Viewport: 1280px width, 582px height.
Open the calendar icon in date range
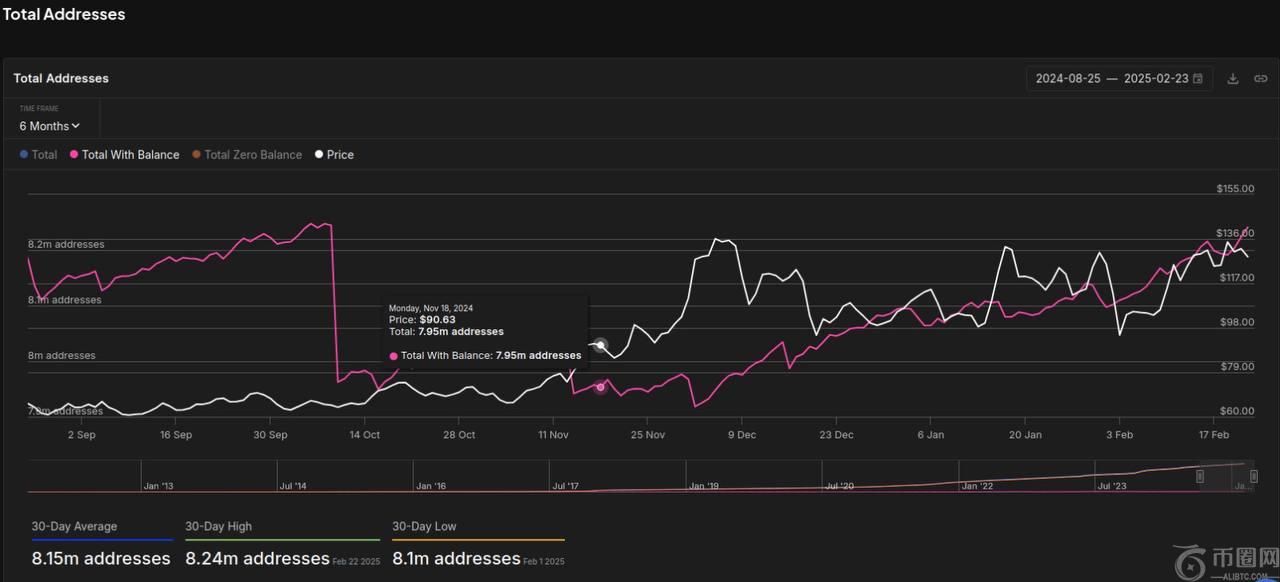pos(1198,79)
